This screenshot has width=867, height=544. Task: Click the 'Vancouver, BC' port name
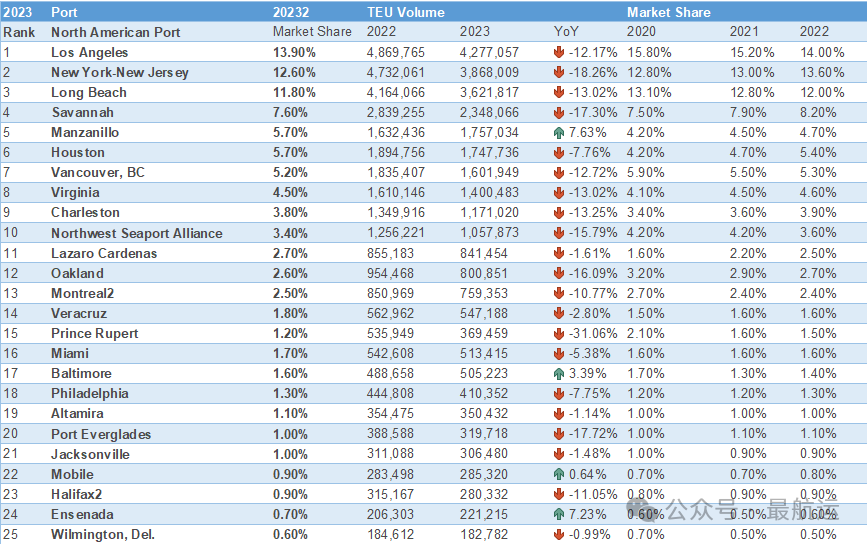coord(98,172)
